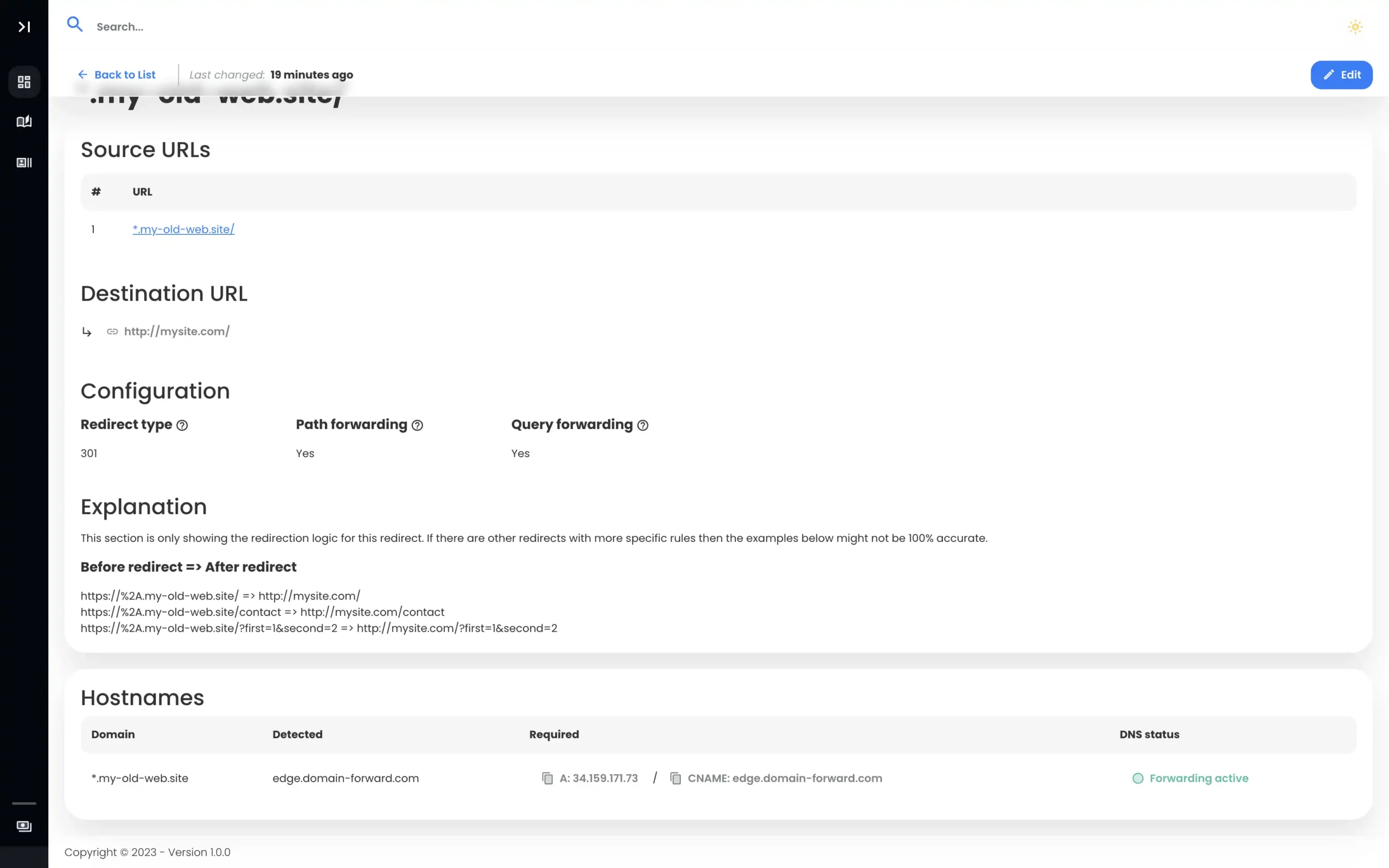
Task: Select the 301 redirect type configuration
Action: point(88,453)
